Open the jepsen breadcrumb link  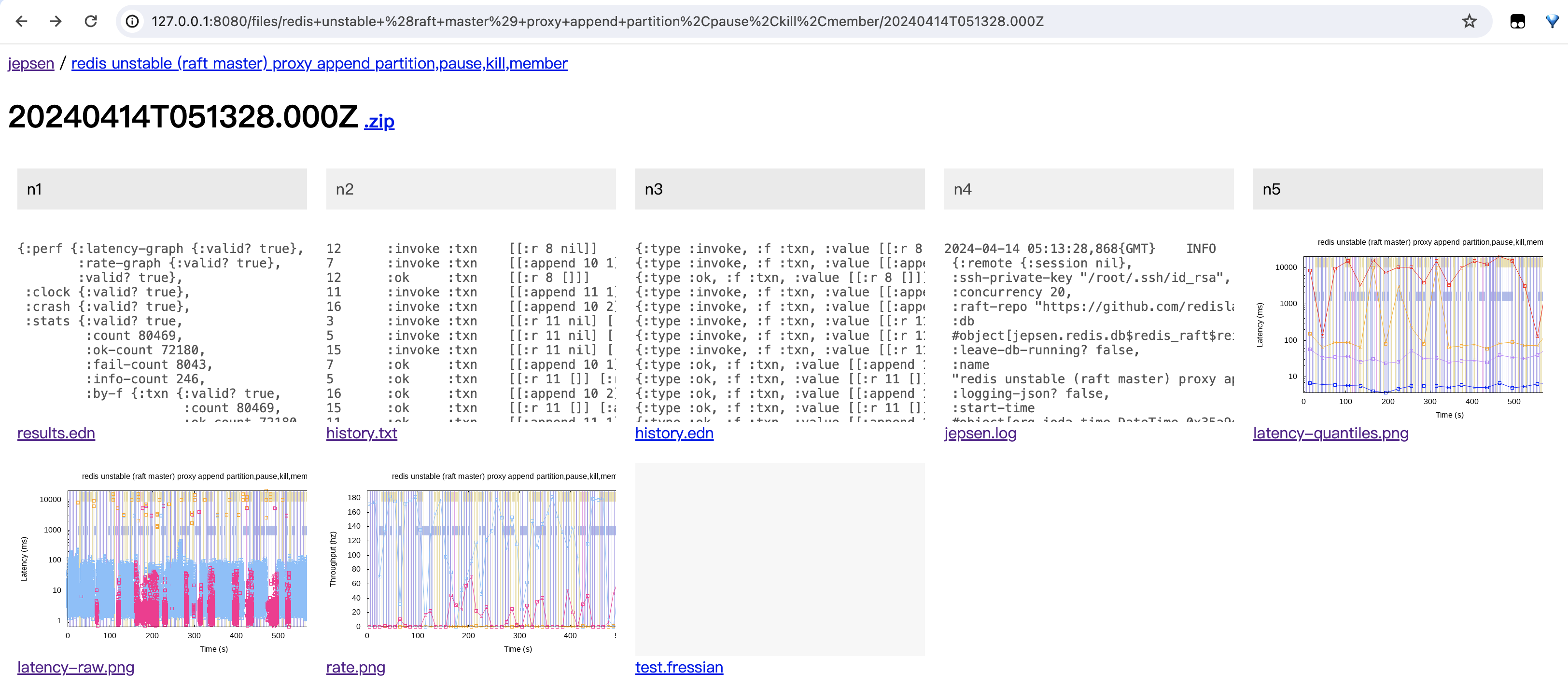pyautogui.click(x=31, y=63)
